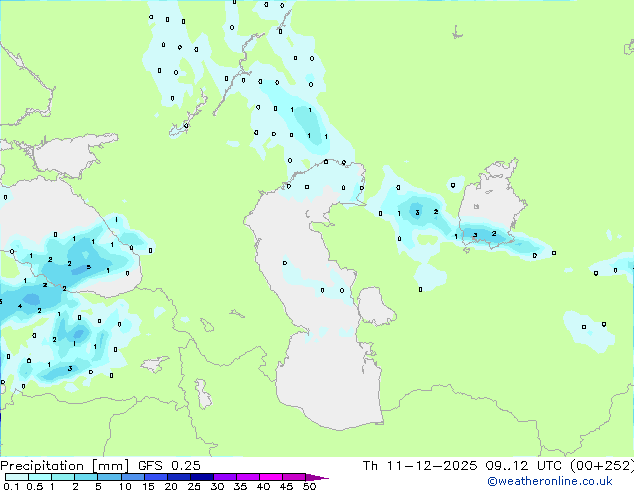Click the 30–35 mm purple legend swatch
The width and height of the screenshot is (634, 490).
[224, 477]
